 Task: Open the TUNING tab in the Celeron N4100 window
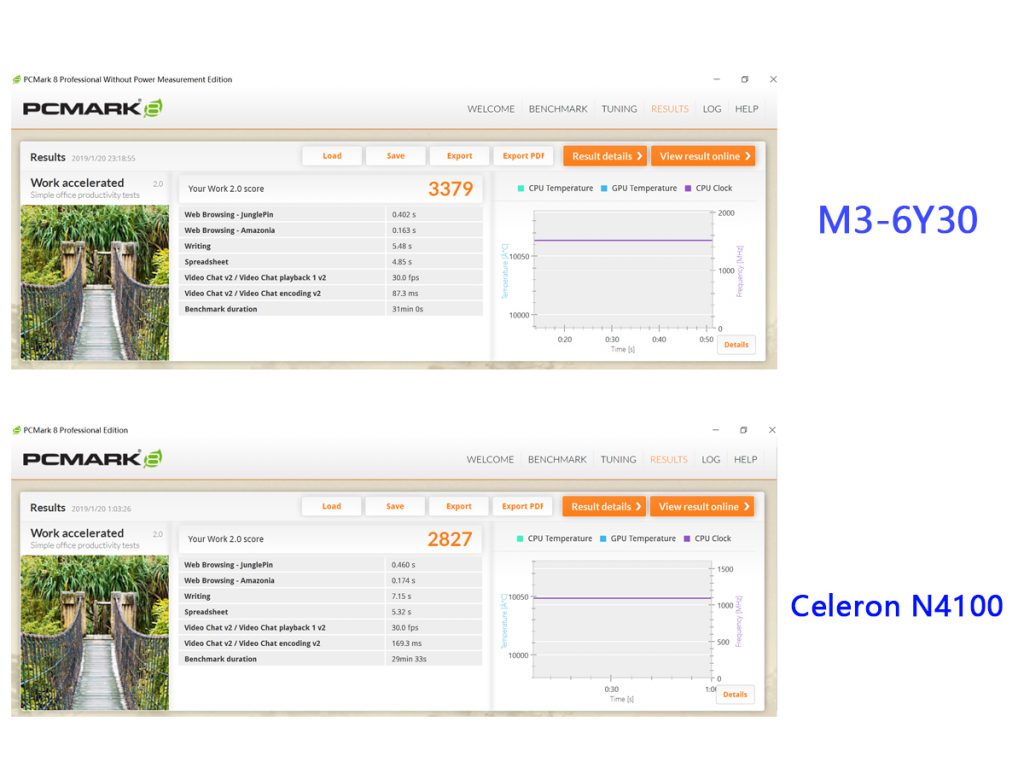click(618, 460)
